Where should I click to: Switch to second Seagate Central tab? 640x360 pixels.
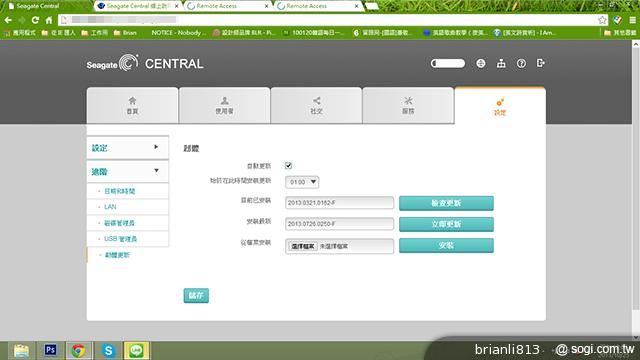click(x=139, y=6)
